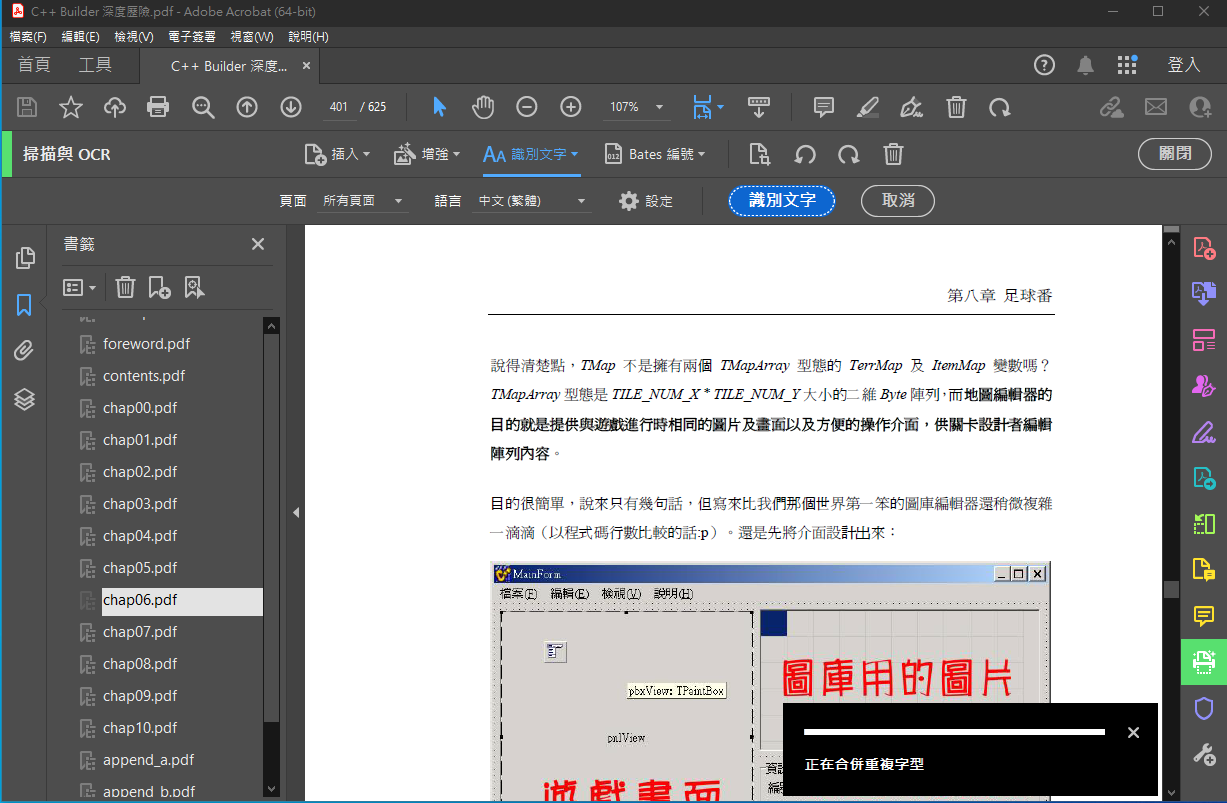Add a comment note icon
Viewport: 1227px width, 803px height.
pyautogui.click(x=824, y=107)
